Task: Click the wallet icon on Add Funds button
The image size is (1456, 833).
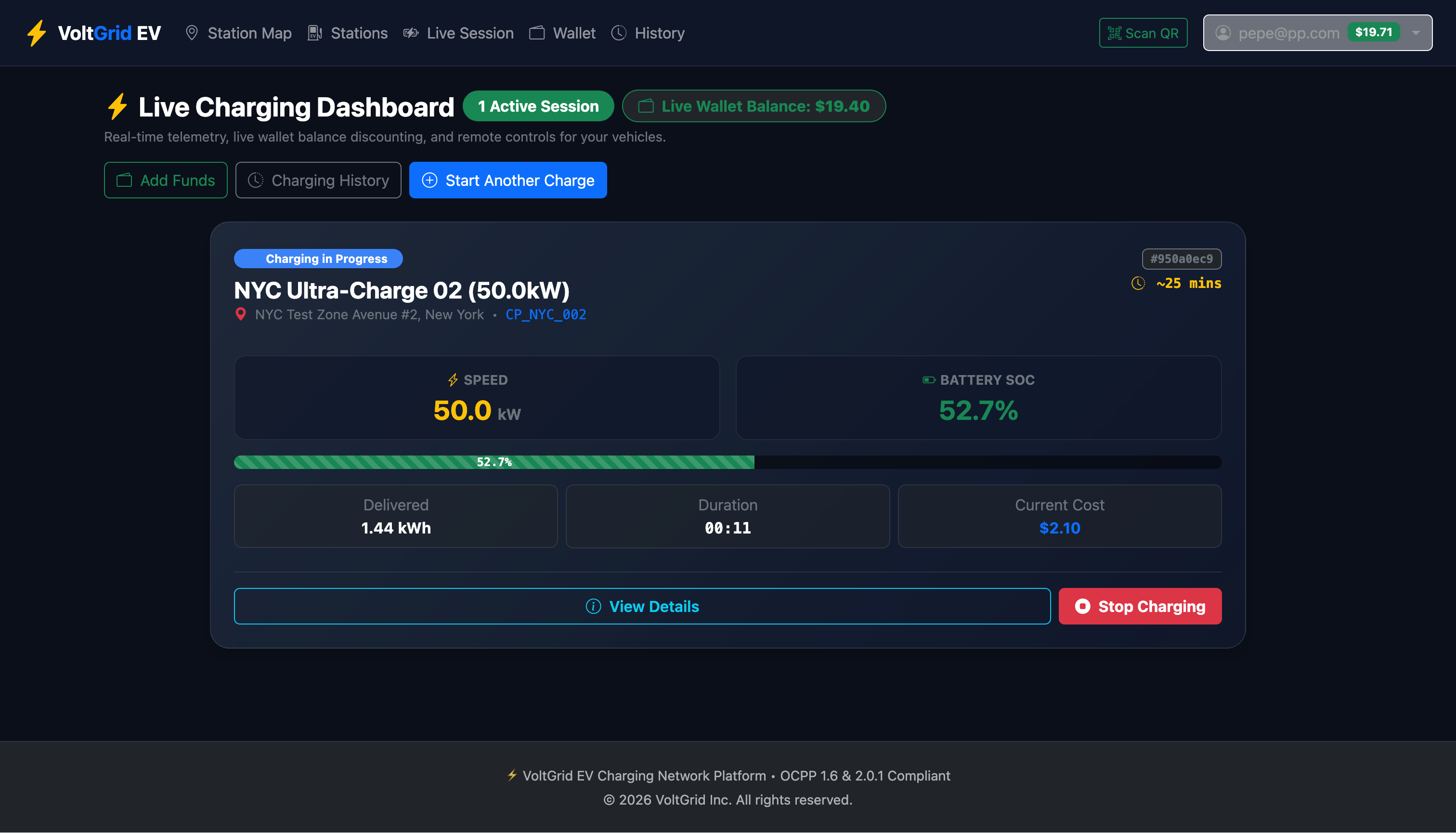Action: [124, 180]
